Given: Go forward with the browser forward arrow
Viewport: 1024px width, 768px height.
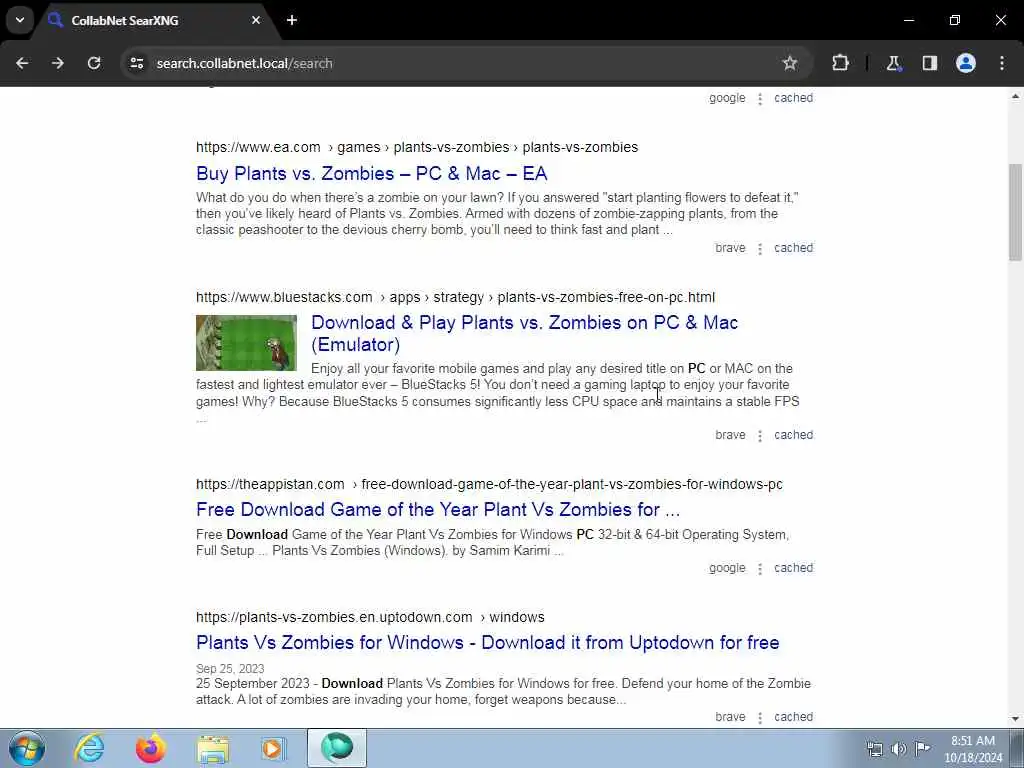Looking at the screenshot, I should pyautogui.click(x=58, y=63).
